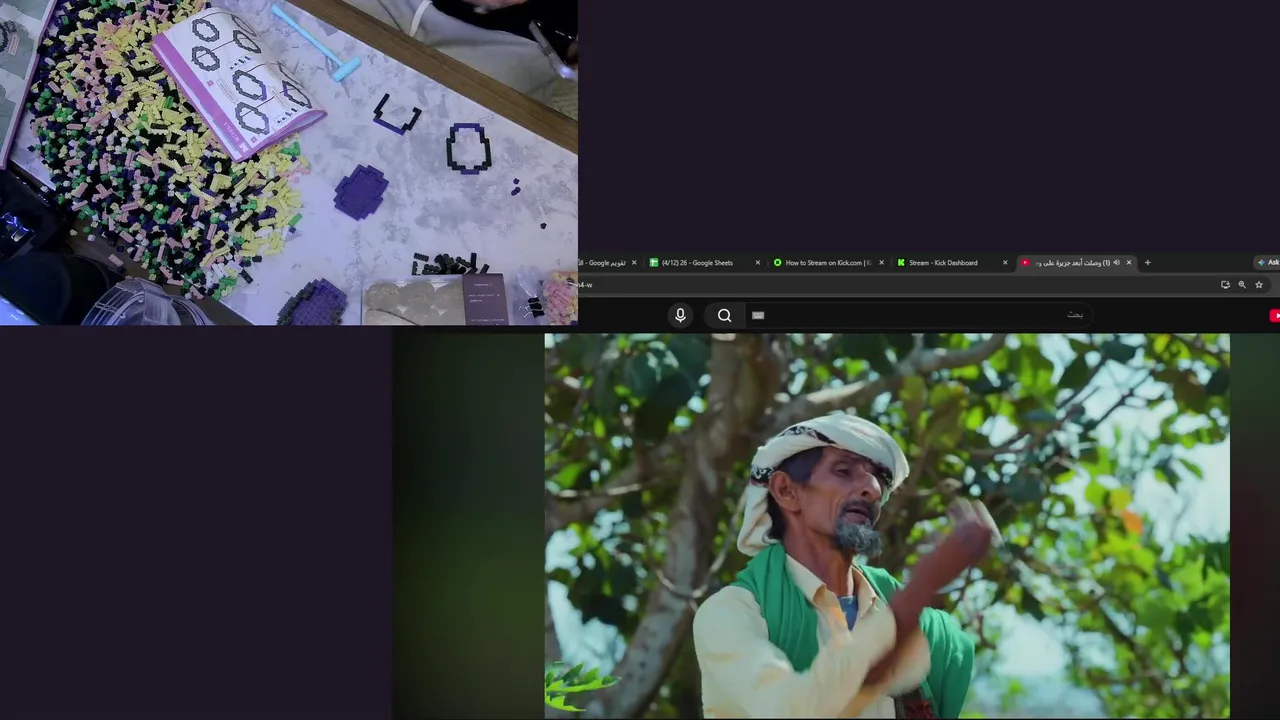The image size is (1280, 720).
Task: Click the YouTube video player
Action: tap(887, 526)
